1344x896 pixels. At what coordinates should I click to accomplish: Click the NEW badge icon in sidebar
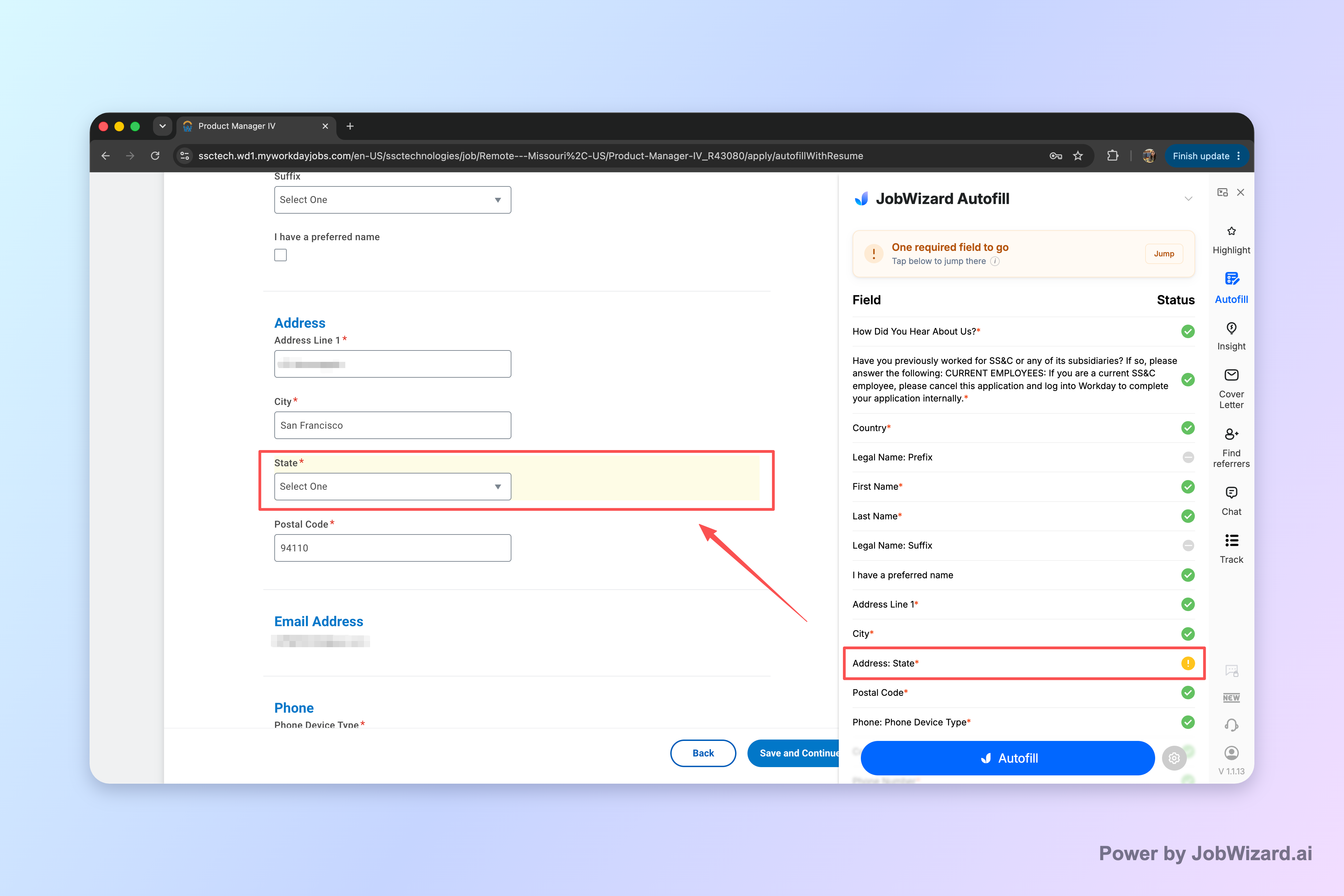point(1231,698)
